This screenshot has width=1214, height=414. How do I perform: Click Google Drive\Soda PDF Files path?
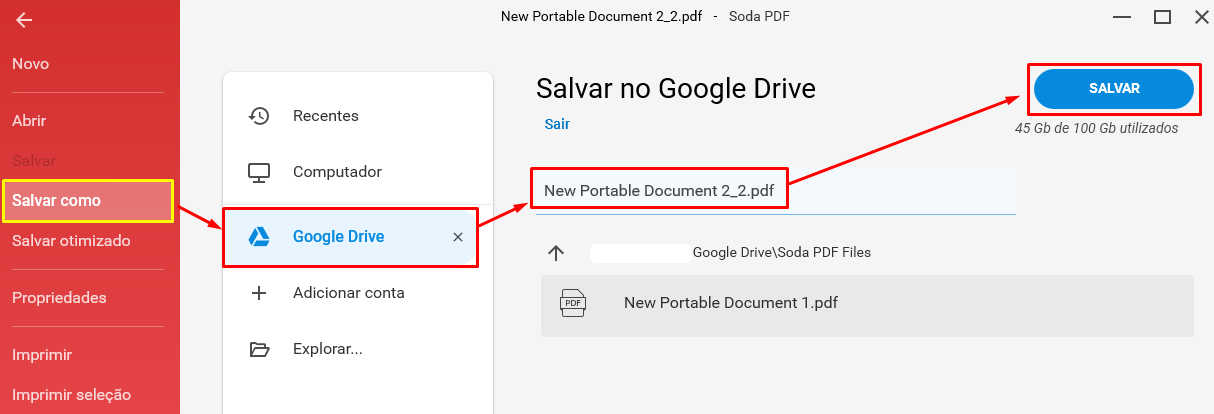(x=782, y=253)
